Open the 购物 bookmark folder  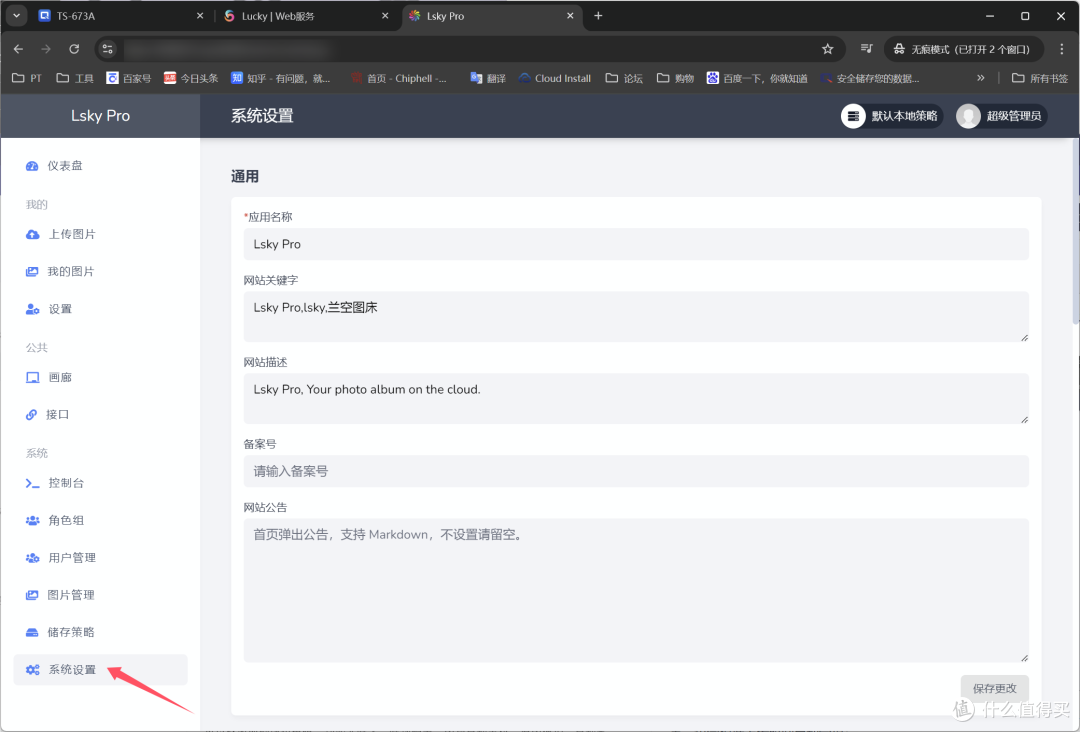pyautogui.click(x=675, y=78)
